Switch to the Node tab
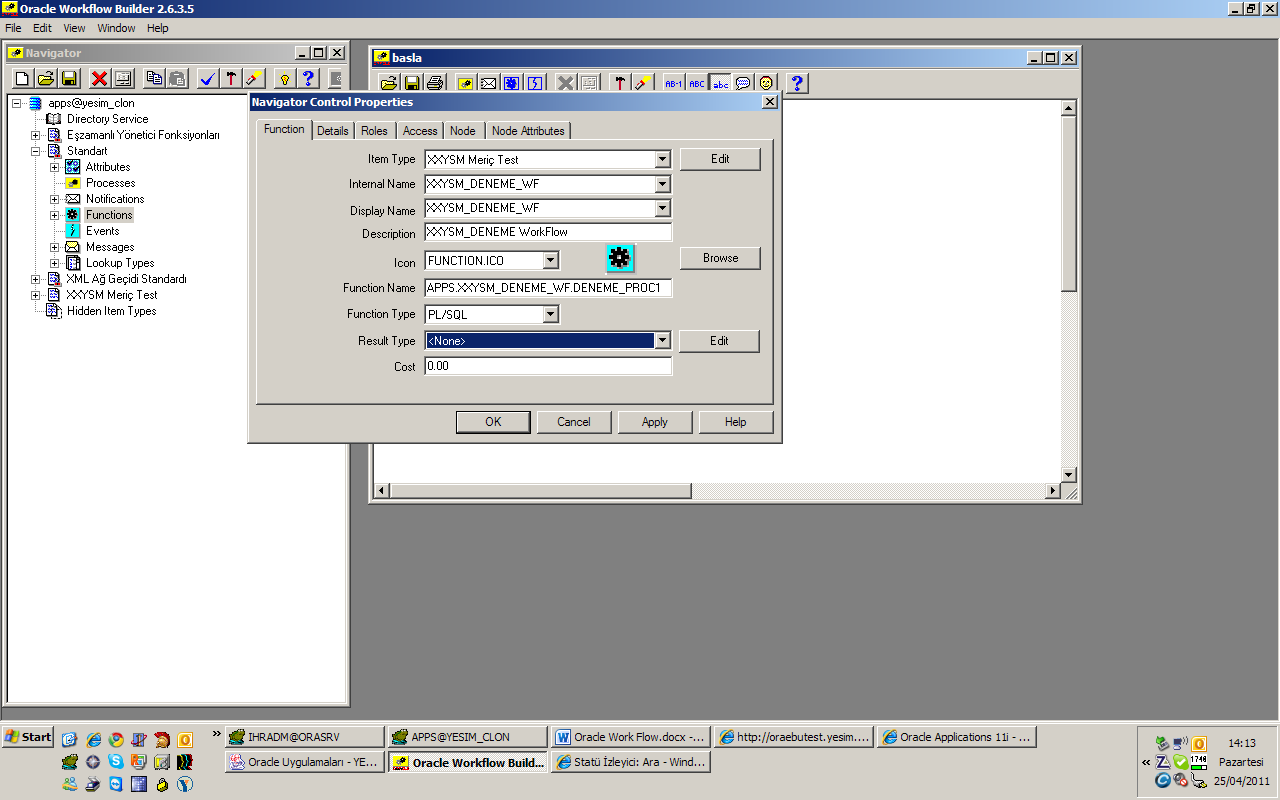 (463, 131)
